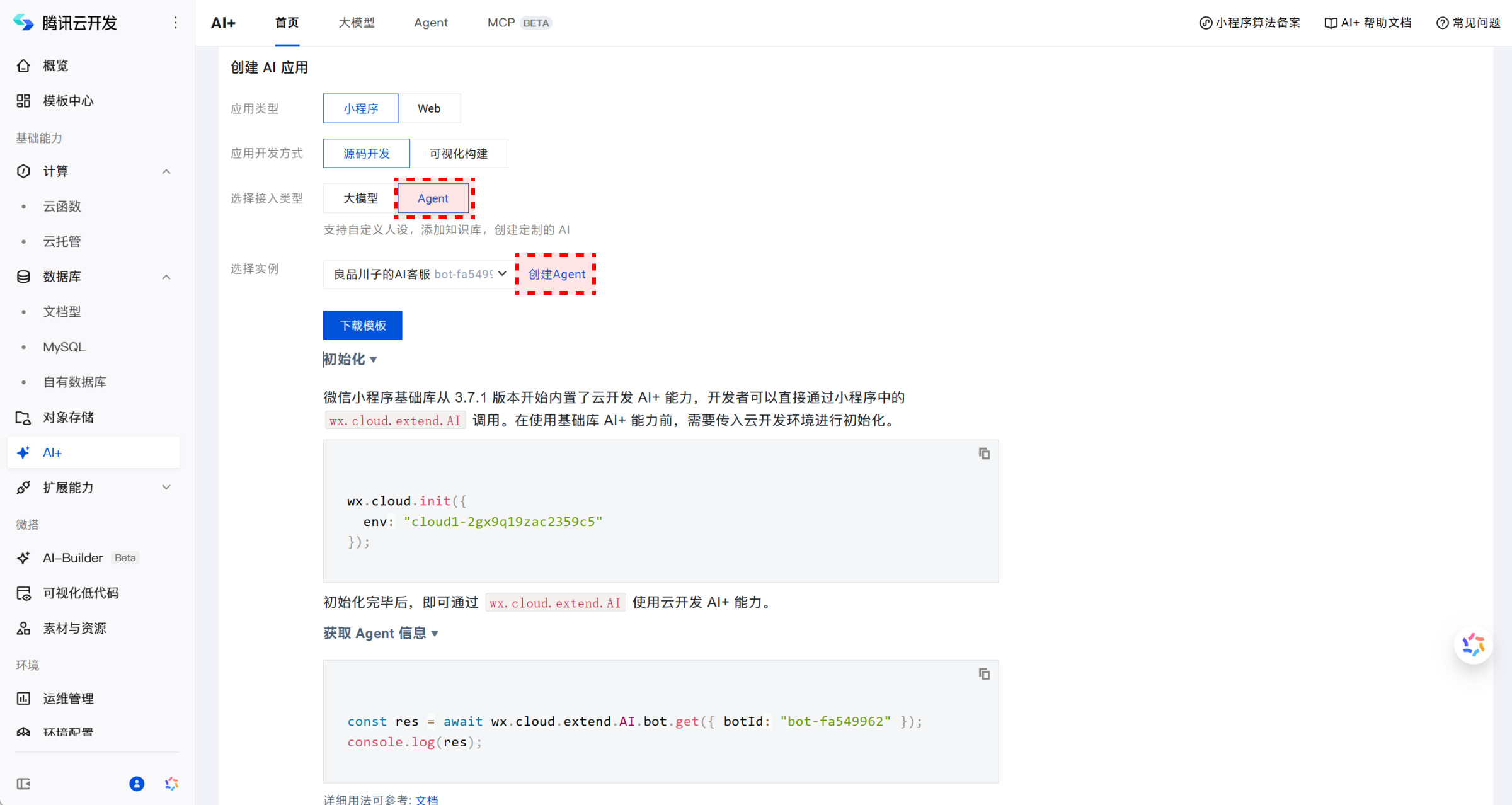Image resolution: width=1512 pixels, height=805 pixels.
Task: Click the 扩展能力 plug icon
Action: pos(23,488)
